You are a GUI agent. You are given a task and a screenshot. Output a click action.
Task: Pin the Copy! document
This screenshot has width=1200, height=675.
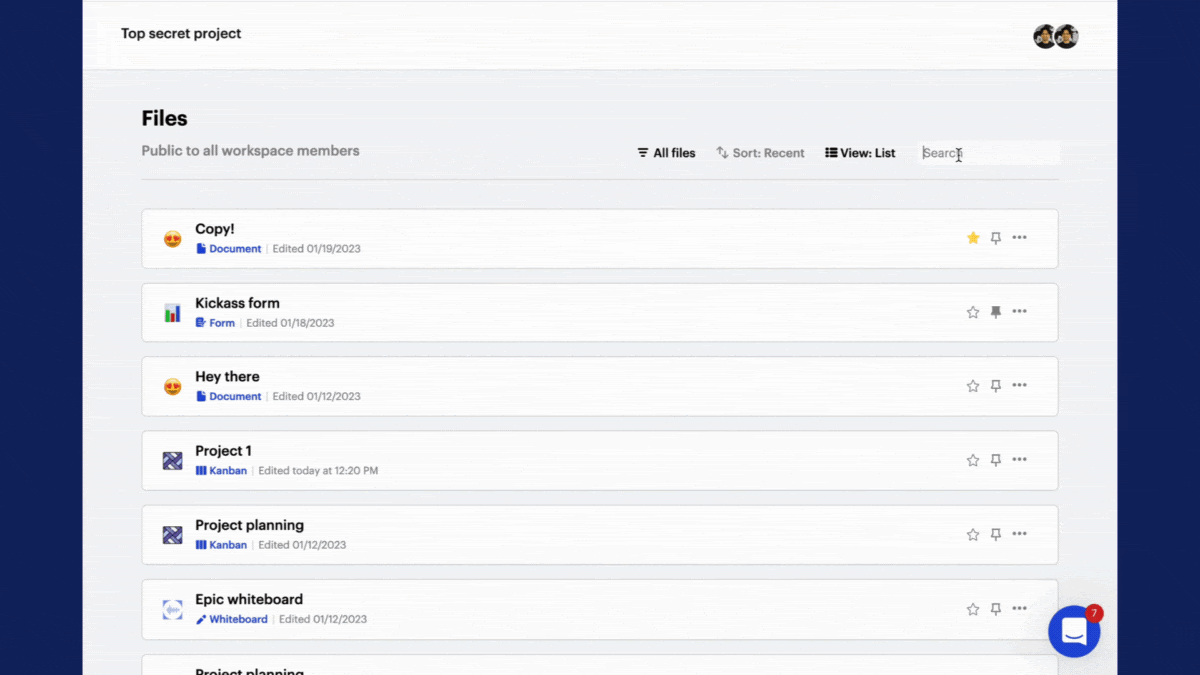coord(996,238)
